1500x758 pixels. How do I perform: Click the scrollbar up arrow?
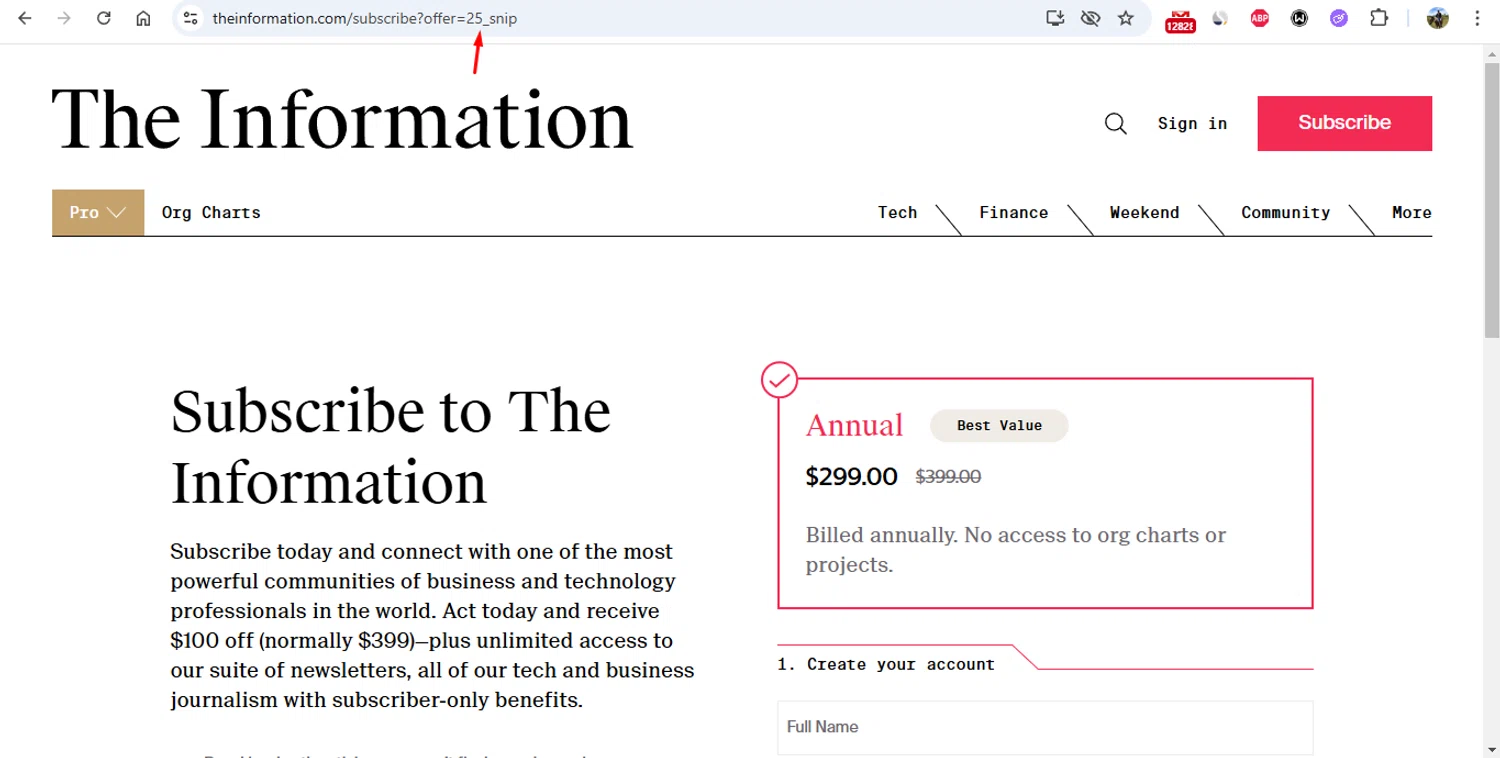click(x=1491, y=53)
